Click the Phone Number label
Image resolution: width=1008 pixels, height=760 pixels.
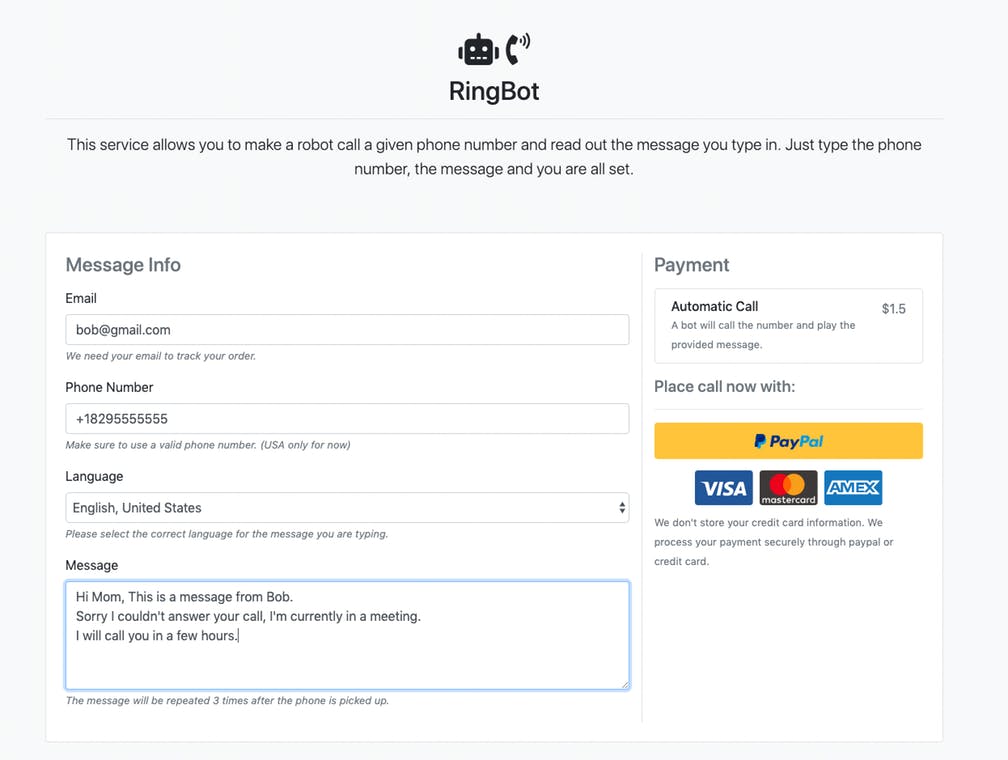coord(109,387)
